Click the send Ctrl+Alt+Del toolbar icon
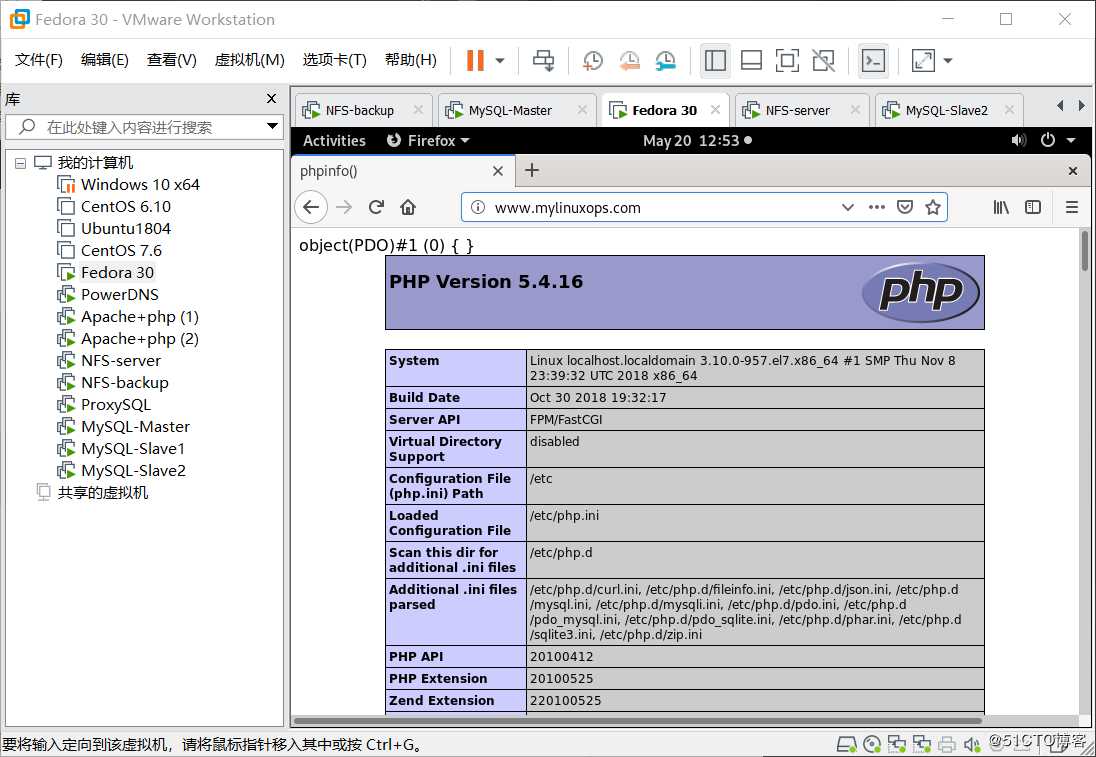This screenshot has width=1096, height=757. pyautogui.click(x=543, y=60)
